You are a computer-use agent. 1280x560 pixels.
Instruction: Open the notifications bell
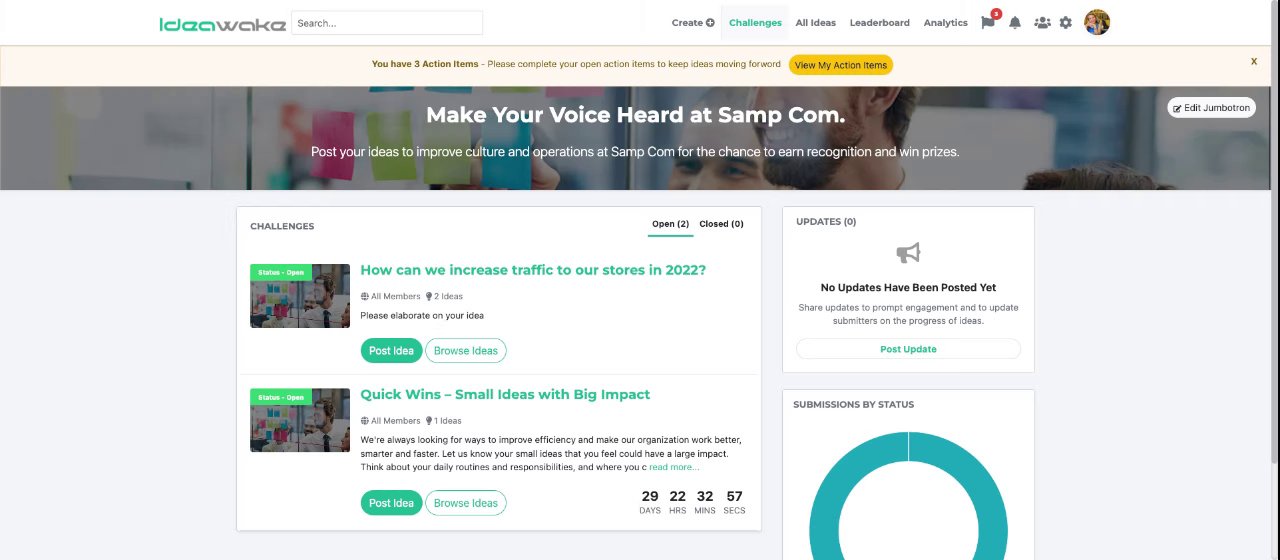point(1015,23)
